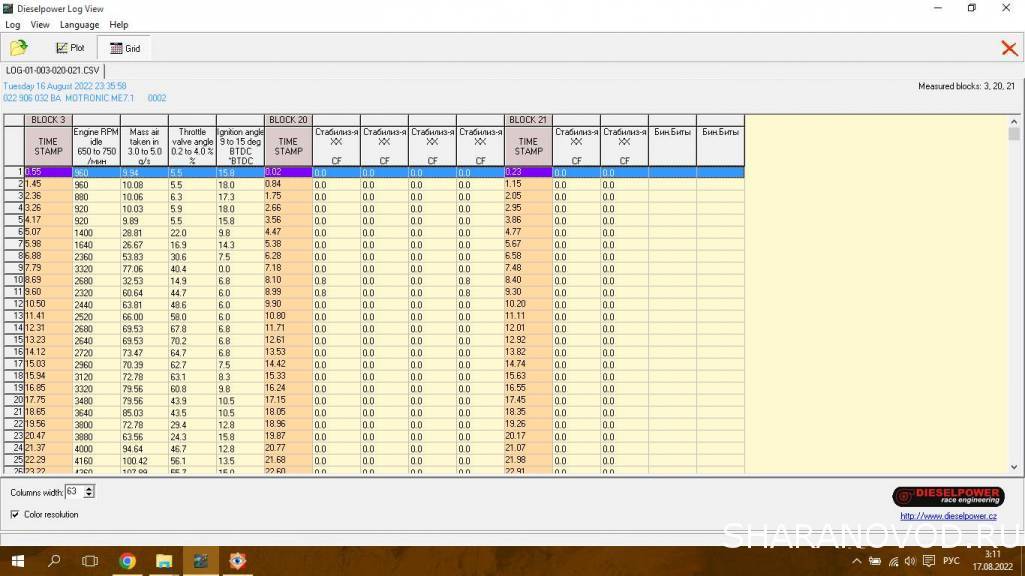This screenshot has height=576, width=1025.
Task: Close the log with the red X icon
Action: 1008,48
